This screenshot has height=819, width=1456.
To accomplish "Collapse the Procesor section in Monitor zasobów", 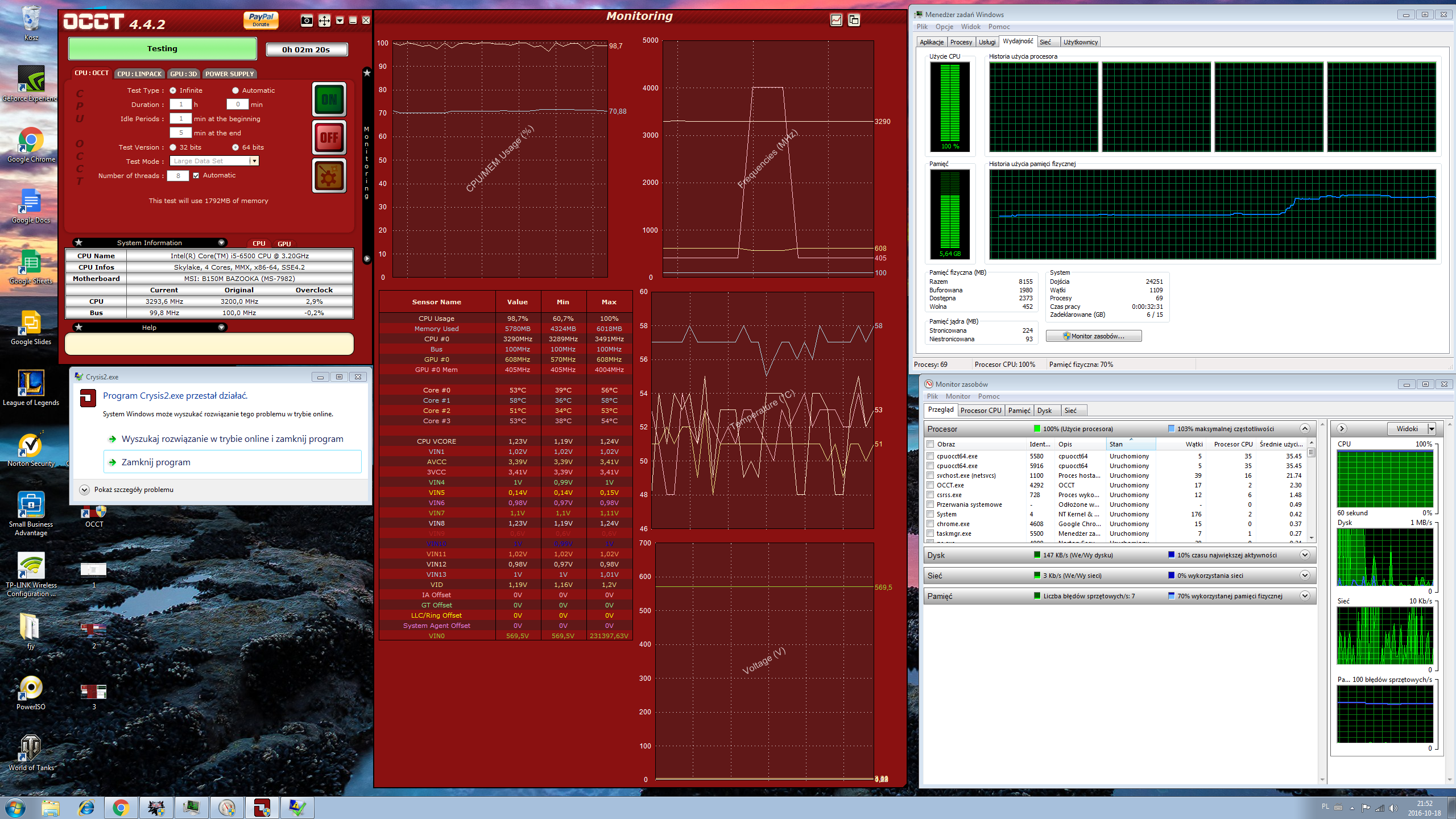I will tap(1305, 429).
